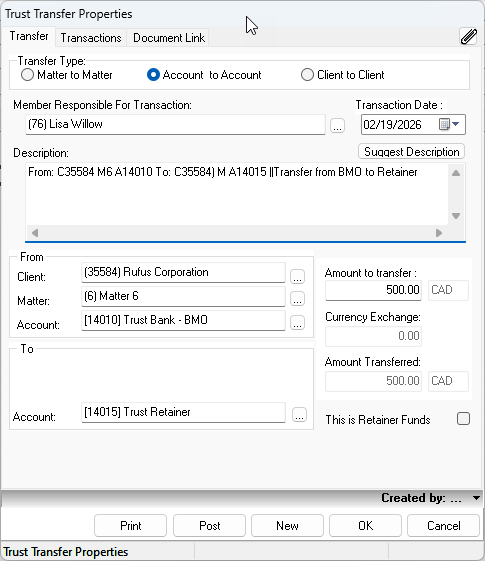Open the Transaction Date calendar icon
Viewport: 485px width, 561px height.
coord(444,124)
